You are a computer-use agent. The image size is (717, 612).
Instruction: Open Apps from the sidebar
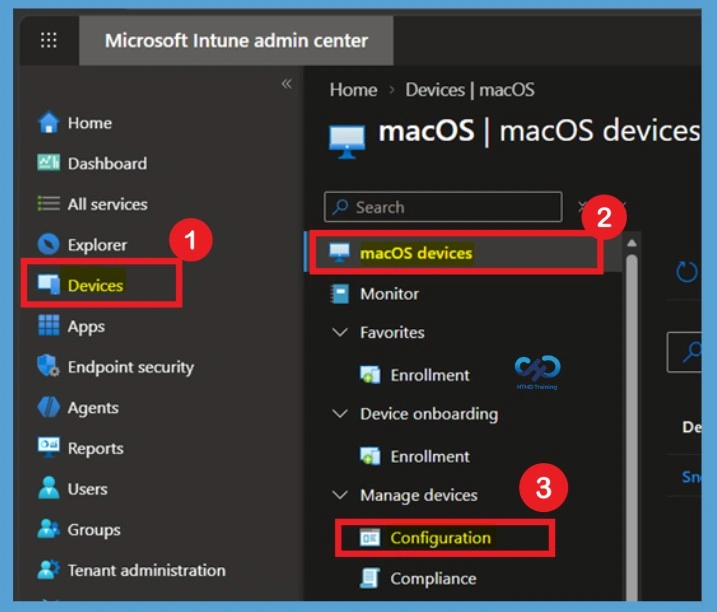(x=86, y=327)
